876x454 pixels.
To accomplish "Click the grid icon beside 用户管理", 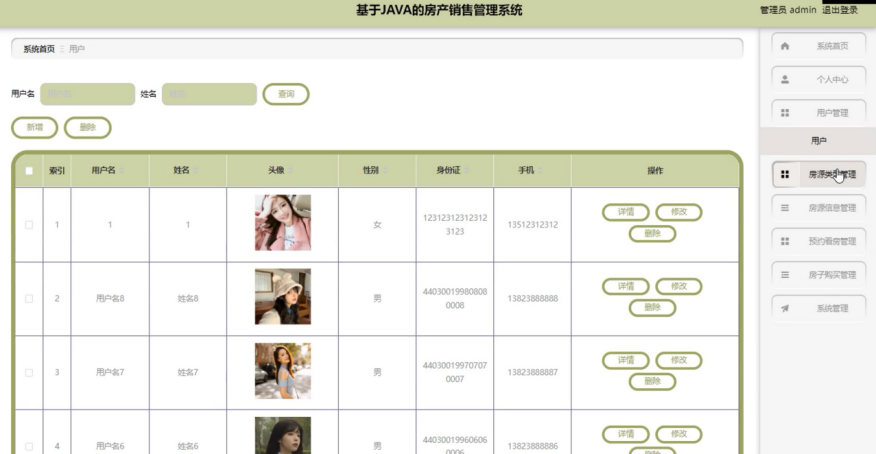I will click(785, 113).
